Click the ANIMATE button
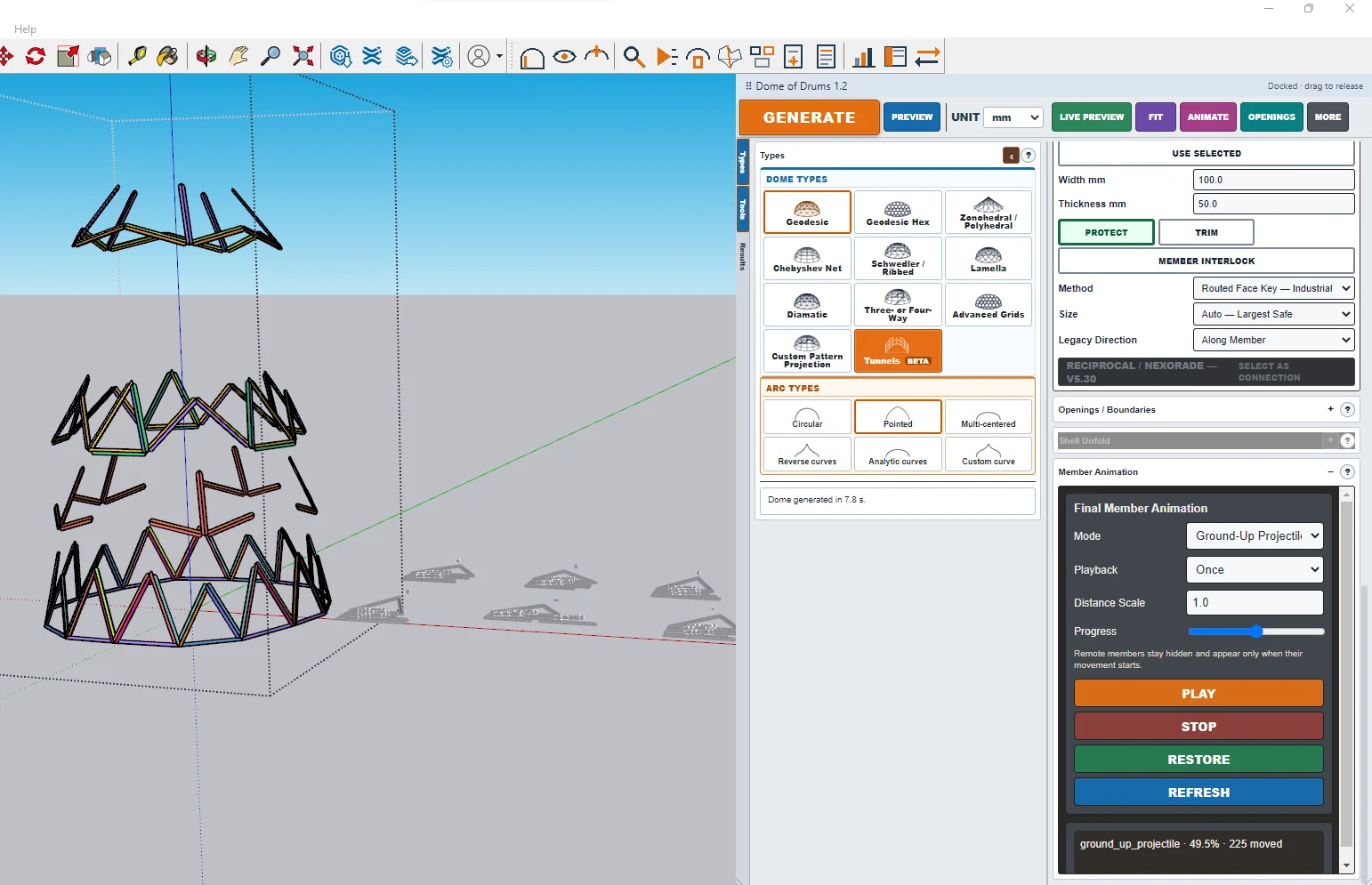 point(1207,117)
